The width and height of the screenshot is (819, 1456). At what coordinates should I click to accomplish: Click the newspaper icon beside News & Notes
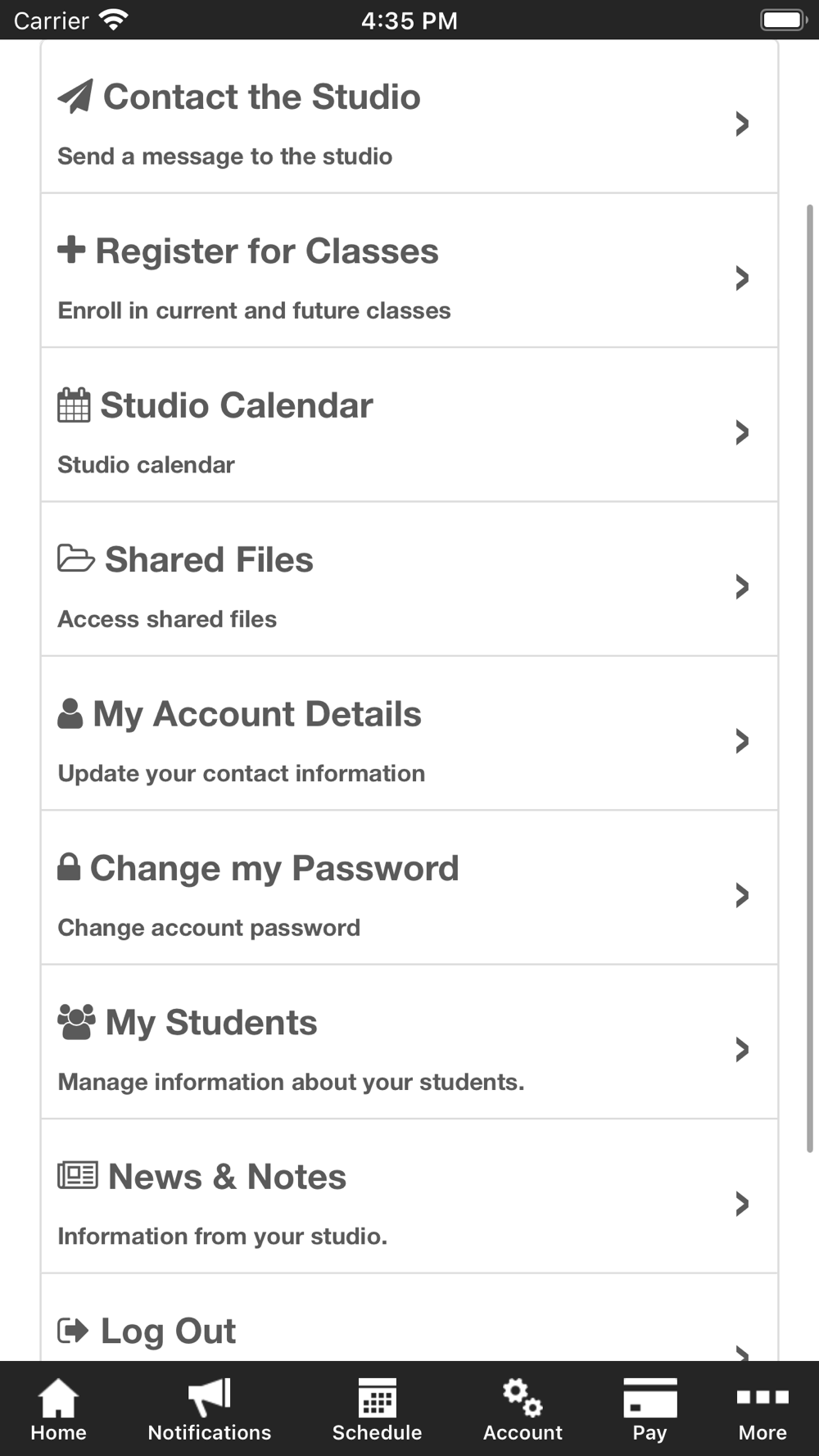[78, 1176]
